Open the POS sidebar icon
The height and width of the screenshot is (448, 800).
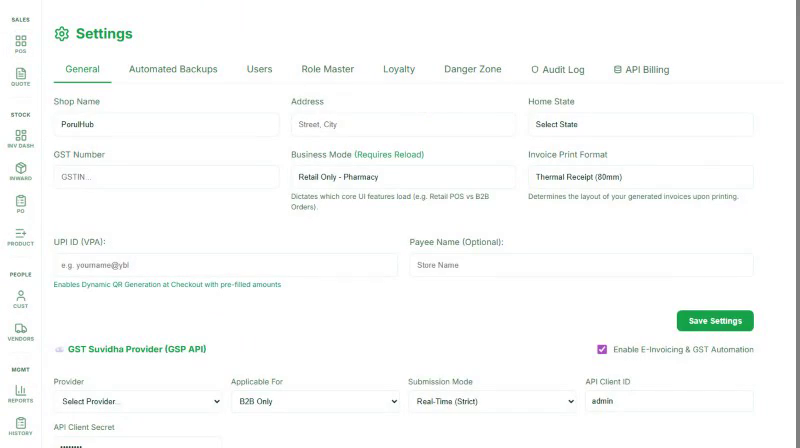click(x=20, y=44)
